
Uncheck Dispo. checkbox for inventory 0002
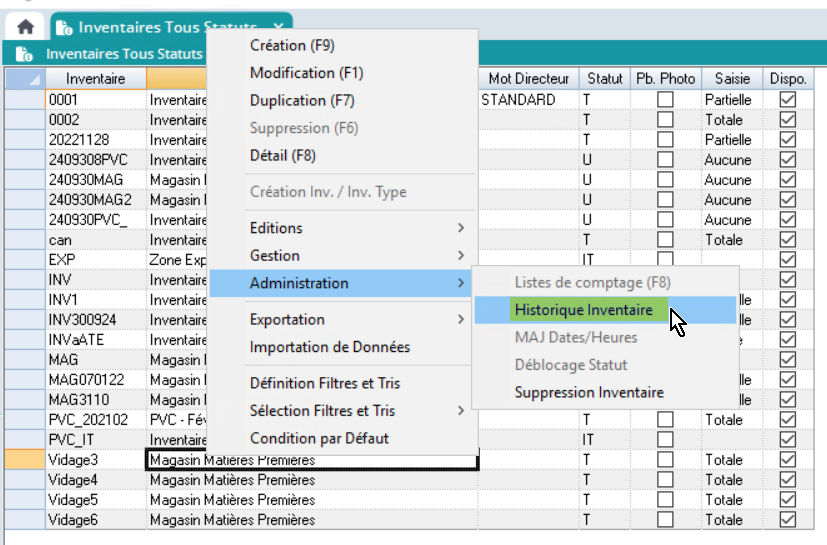(x=788, y=120)
